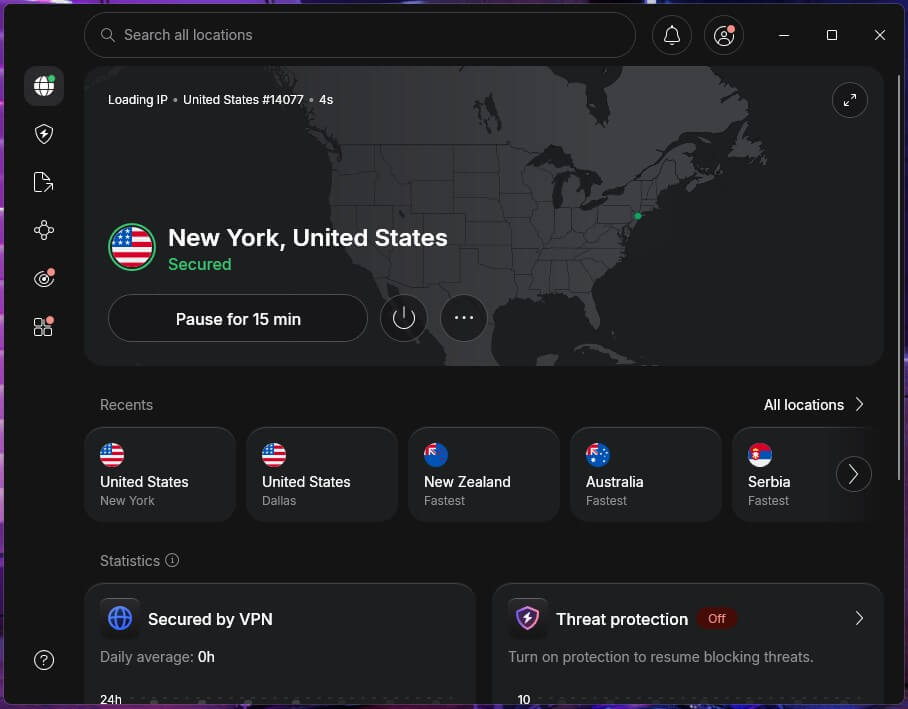Click the search magnifier icon
This screenshot has width=908, height=709.
point(108,35)
